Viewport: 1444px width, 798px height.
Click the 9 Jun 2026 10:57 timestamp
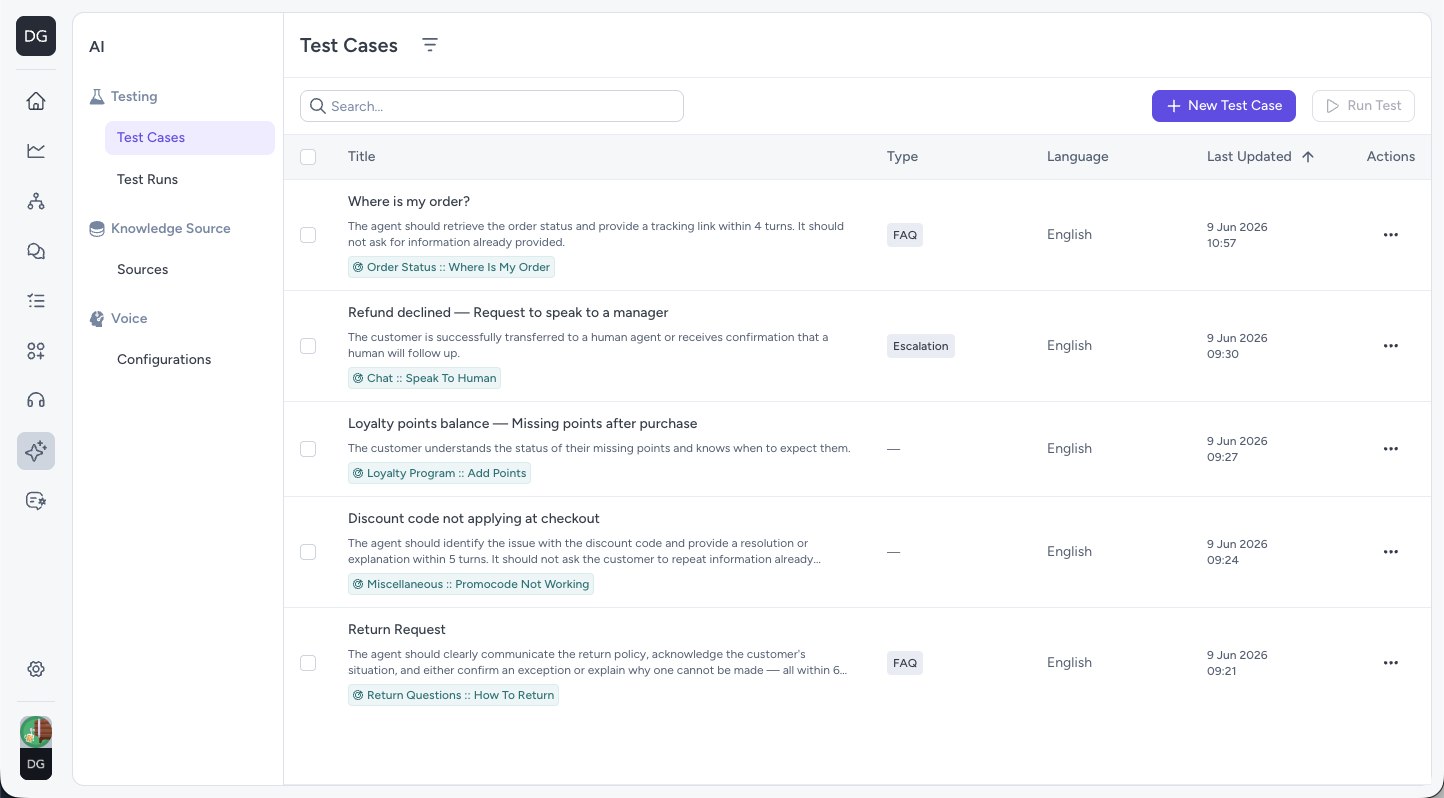(x=1237, y=235)
